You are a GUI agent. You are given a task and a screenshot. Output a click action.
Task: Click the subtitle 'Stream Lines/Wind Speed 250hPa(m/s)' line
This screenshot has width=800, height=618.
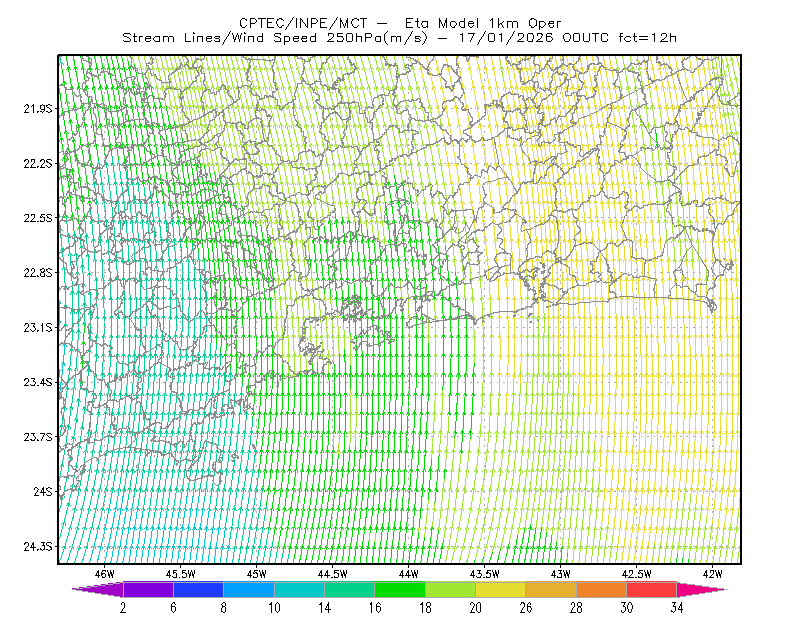coord(275,38)
